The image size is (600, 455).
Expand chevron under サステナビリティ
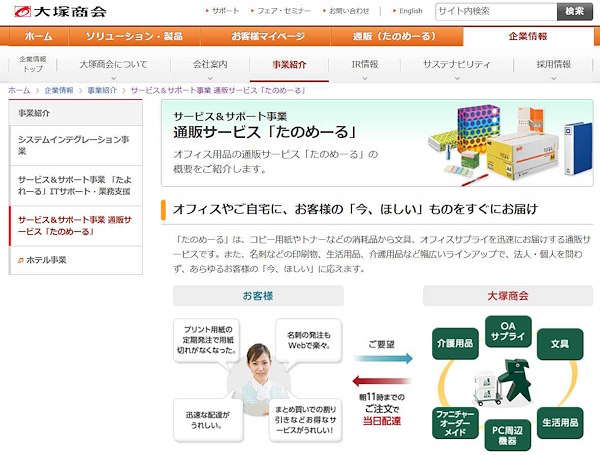[x=457, y=78]
